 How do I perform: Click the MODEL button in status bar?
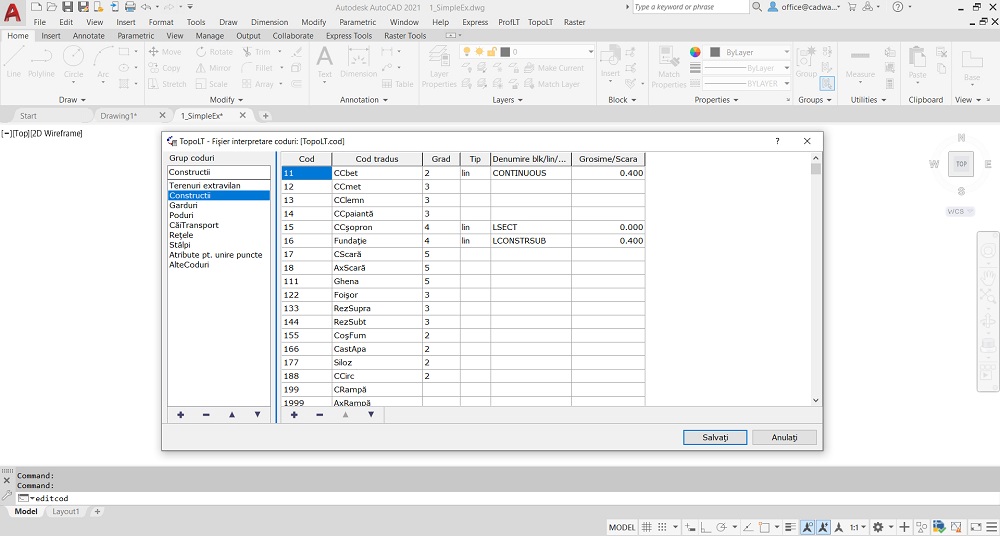(622, 527)
